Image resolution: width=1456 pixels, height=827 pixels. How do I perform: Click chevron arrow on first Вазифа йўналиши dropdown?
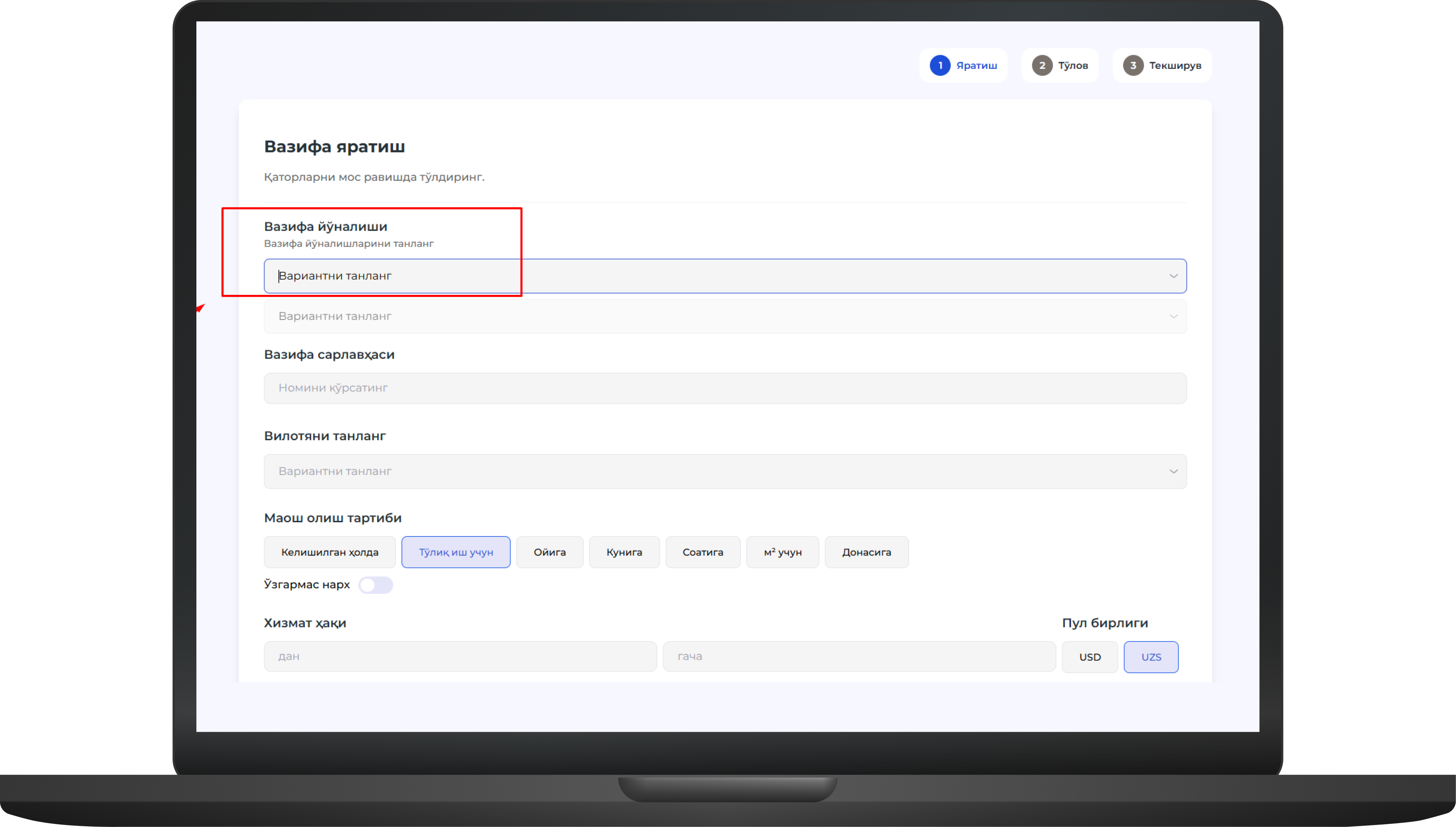point(1173,276)
